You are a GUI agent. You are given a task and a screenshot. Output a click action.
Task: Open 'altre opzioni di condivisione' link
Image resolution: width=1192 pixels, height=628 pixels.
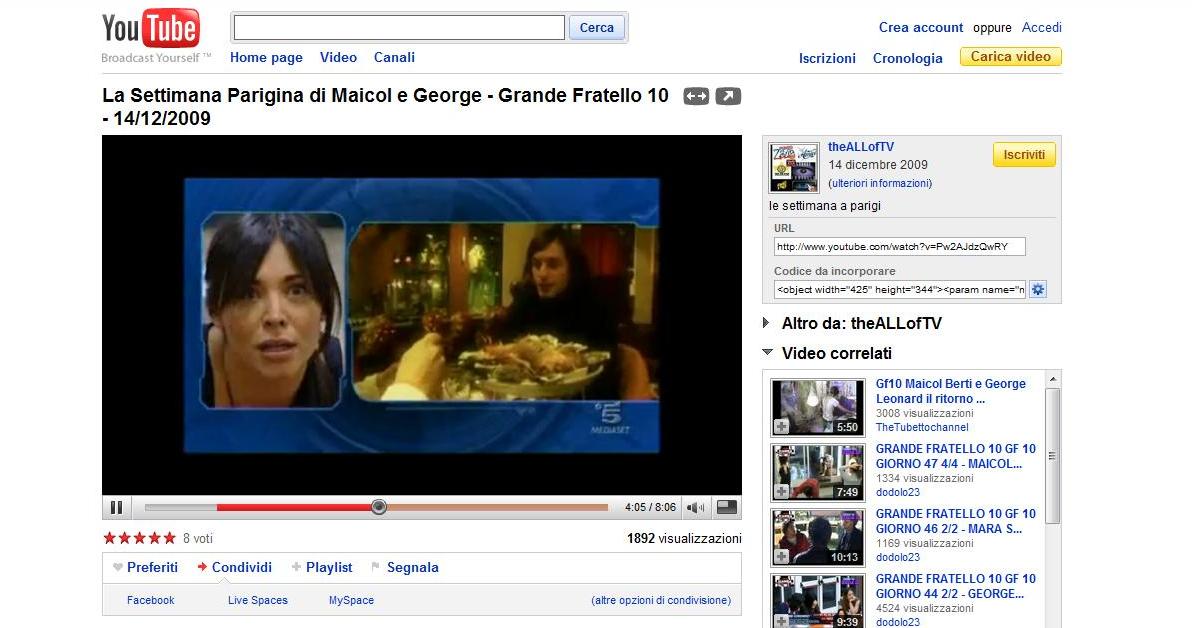point(661,601)
